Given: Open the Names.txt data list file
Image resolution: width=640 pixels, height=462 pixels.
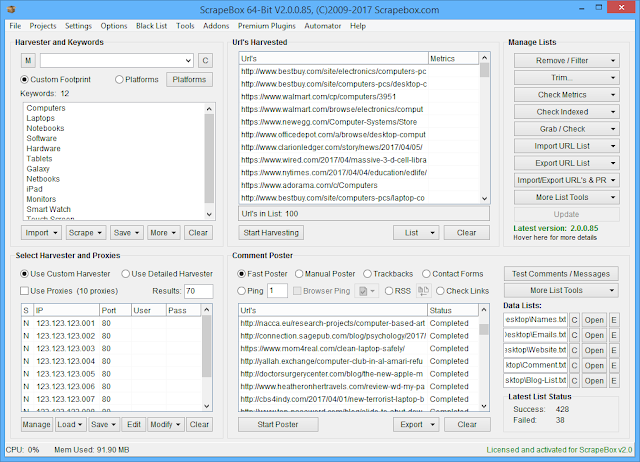Looking at the screenshot, I should coord(594,320).
